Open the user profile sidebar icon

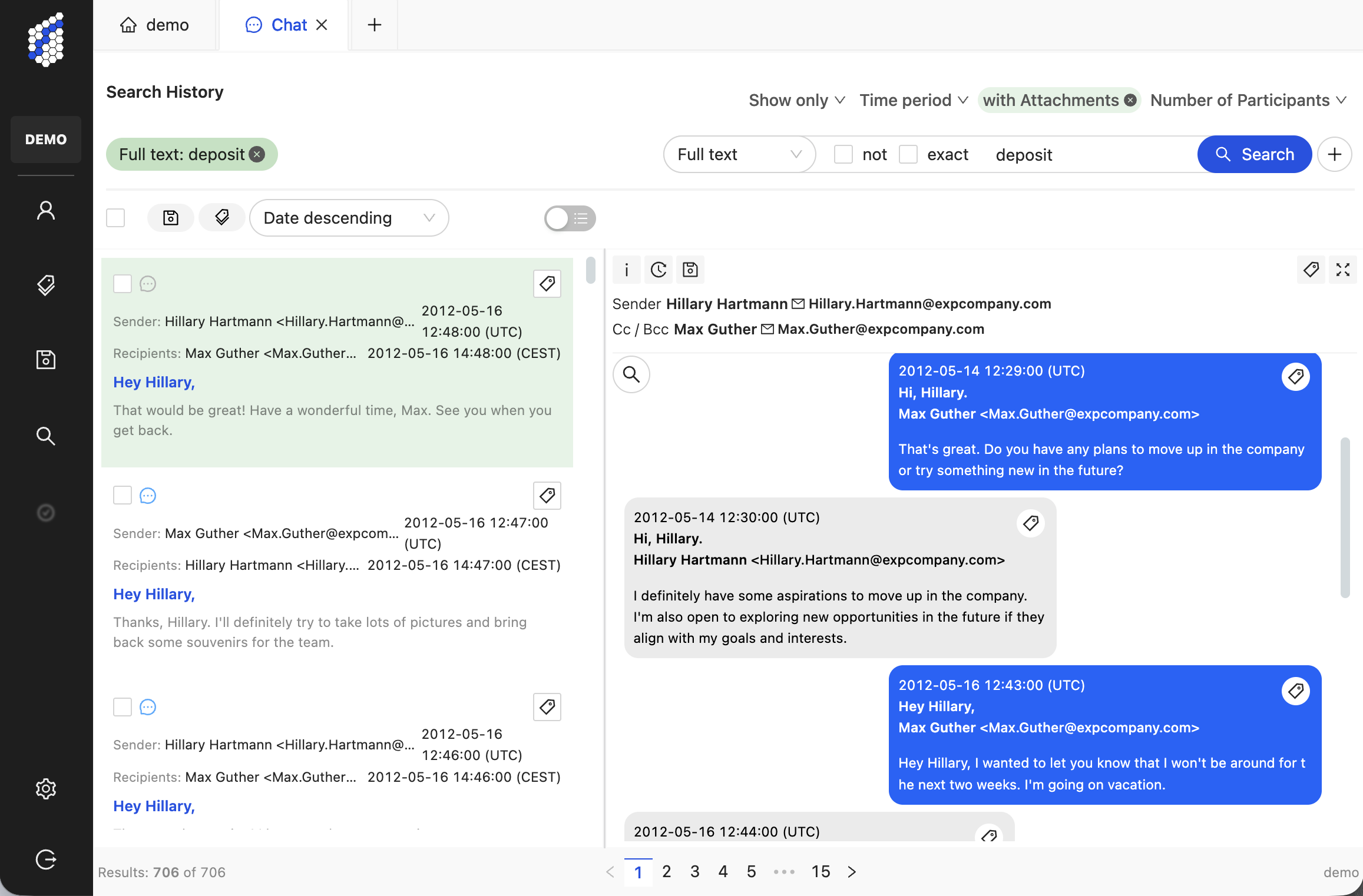pos(46,211)
